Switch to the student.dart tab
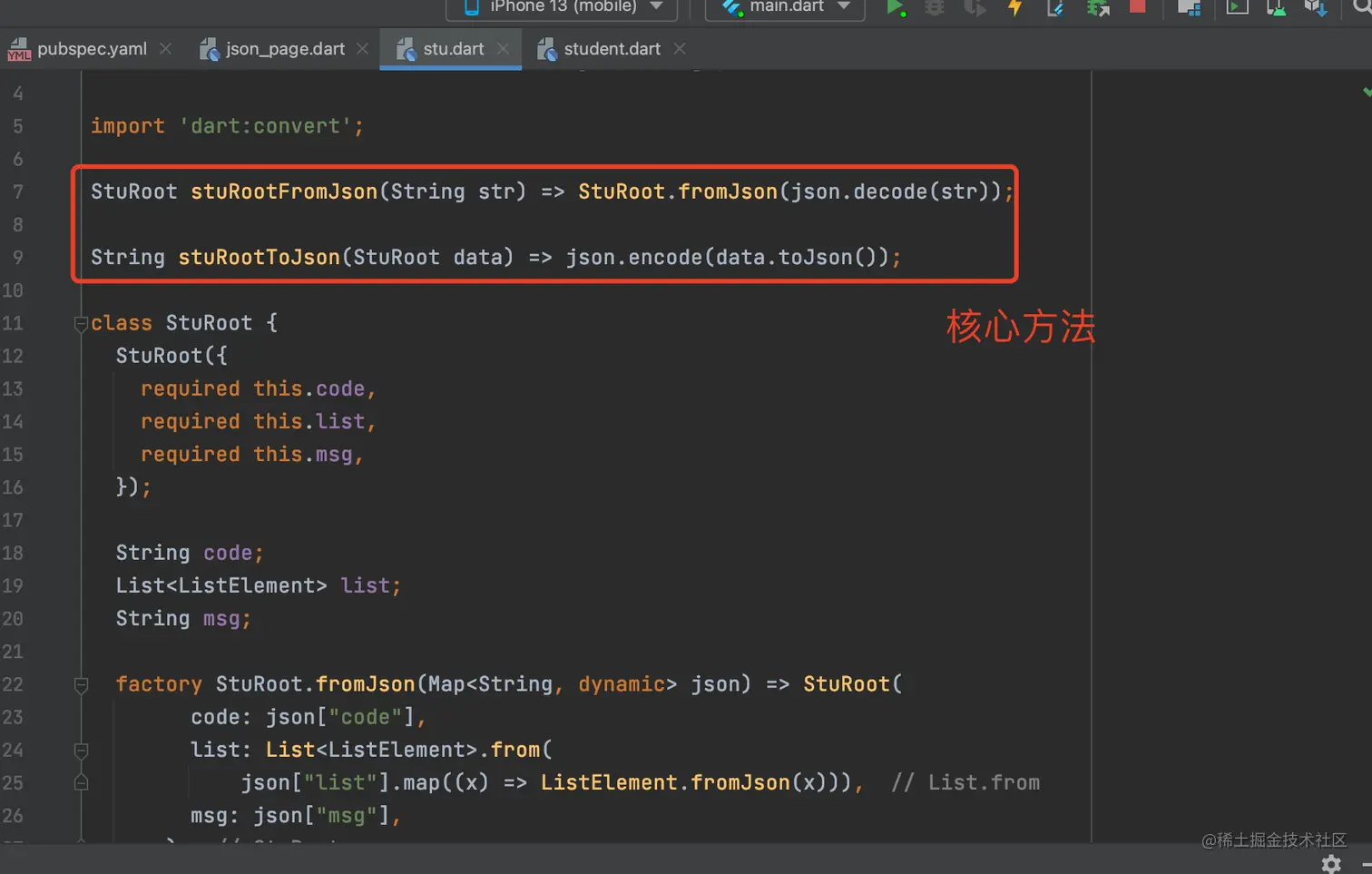1372x874 pixels. pyautogui.click(x=612, y=49)
